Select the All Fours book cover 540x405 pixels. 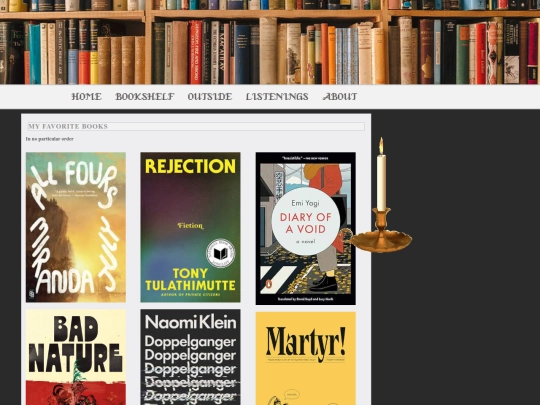point(76,227)
